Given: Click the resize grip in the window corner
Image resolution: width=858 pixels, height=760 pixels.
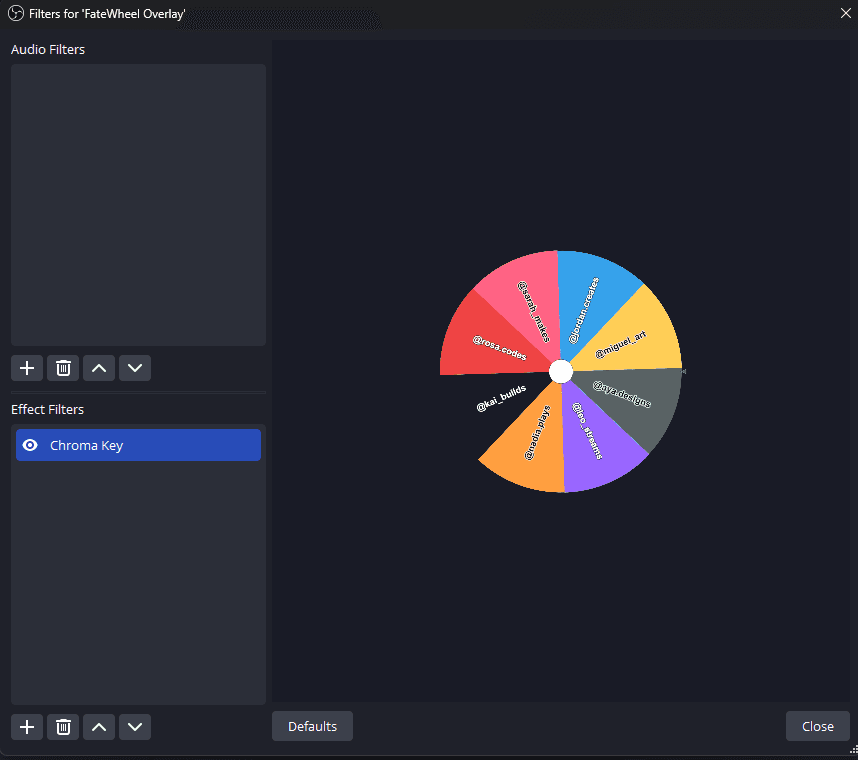Looking at the screenshot, I should pos(853,750).
